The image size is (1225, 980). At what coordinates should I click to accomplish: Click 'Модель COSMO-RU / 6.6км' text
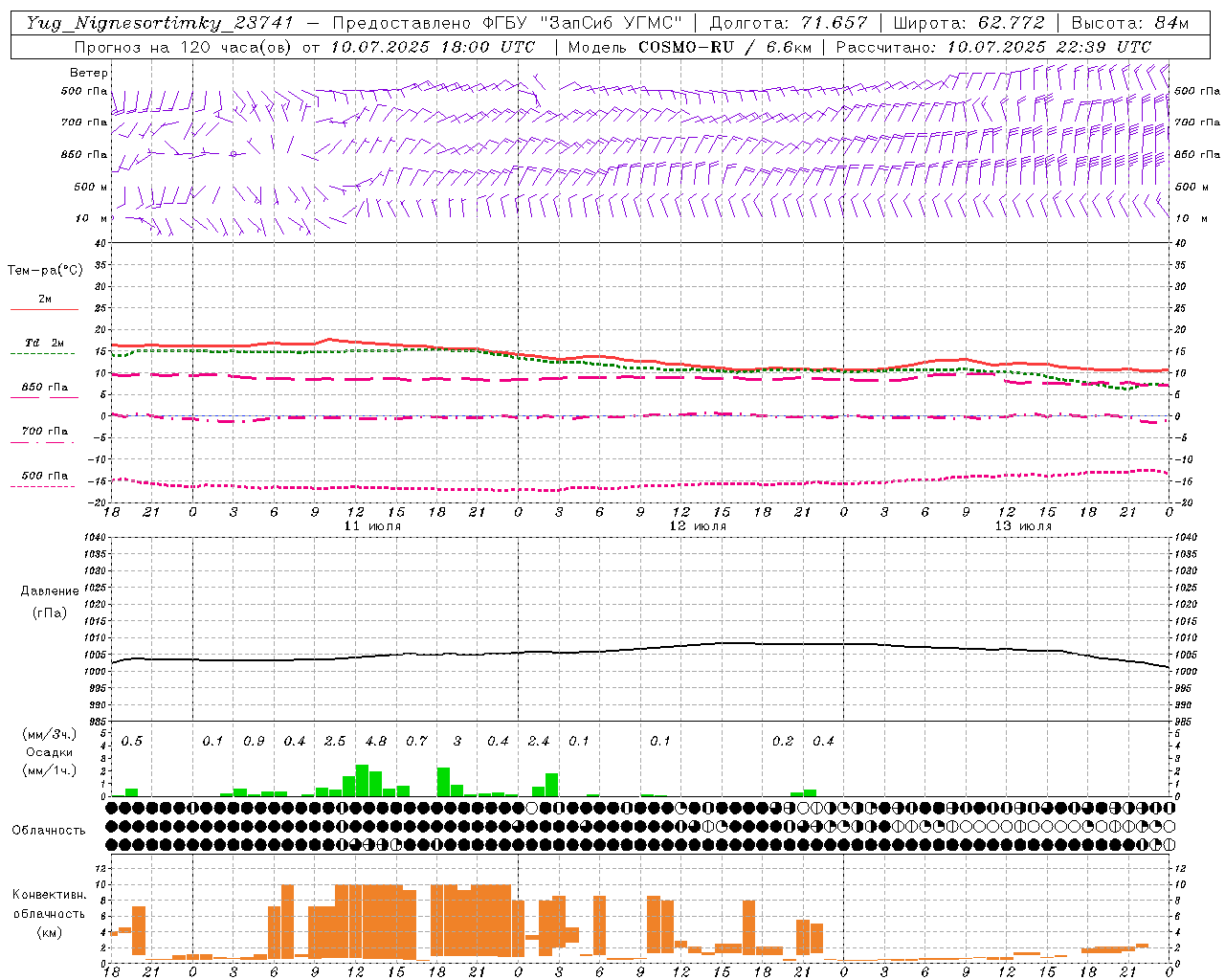[x=690, y=47]
